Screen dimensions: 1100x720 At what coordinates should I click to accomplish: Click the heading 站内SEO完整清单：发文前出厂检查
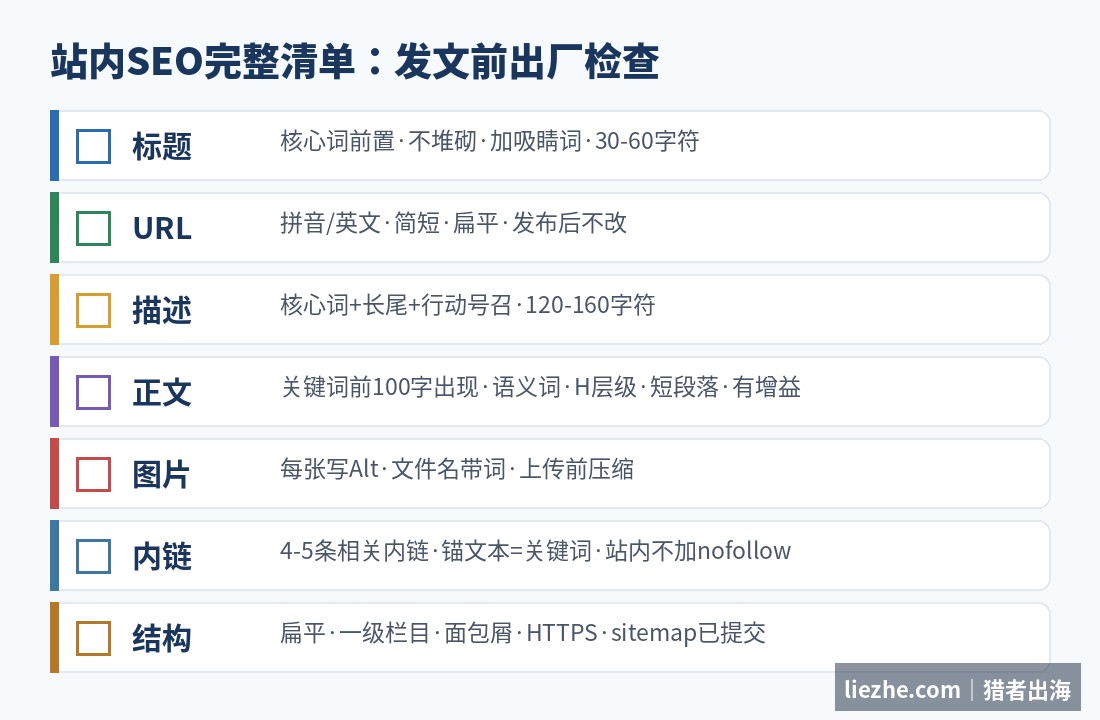coord(355,61)
